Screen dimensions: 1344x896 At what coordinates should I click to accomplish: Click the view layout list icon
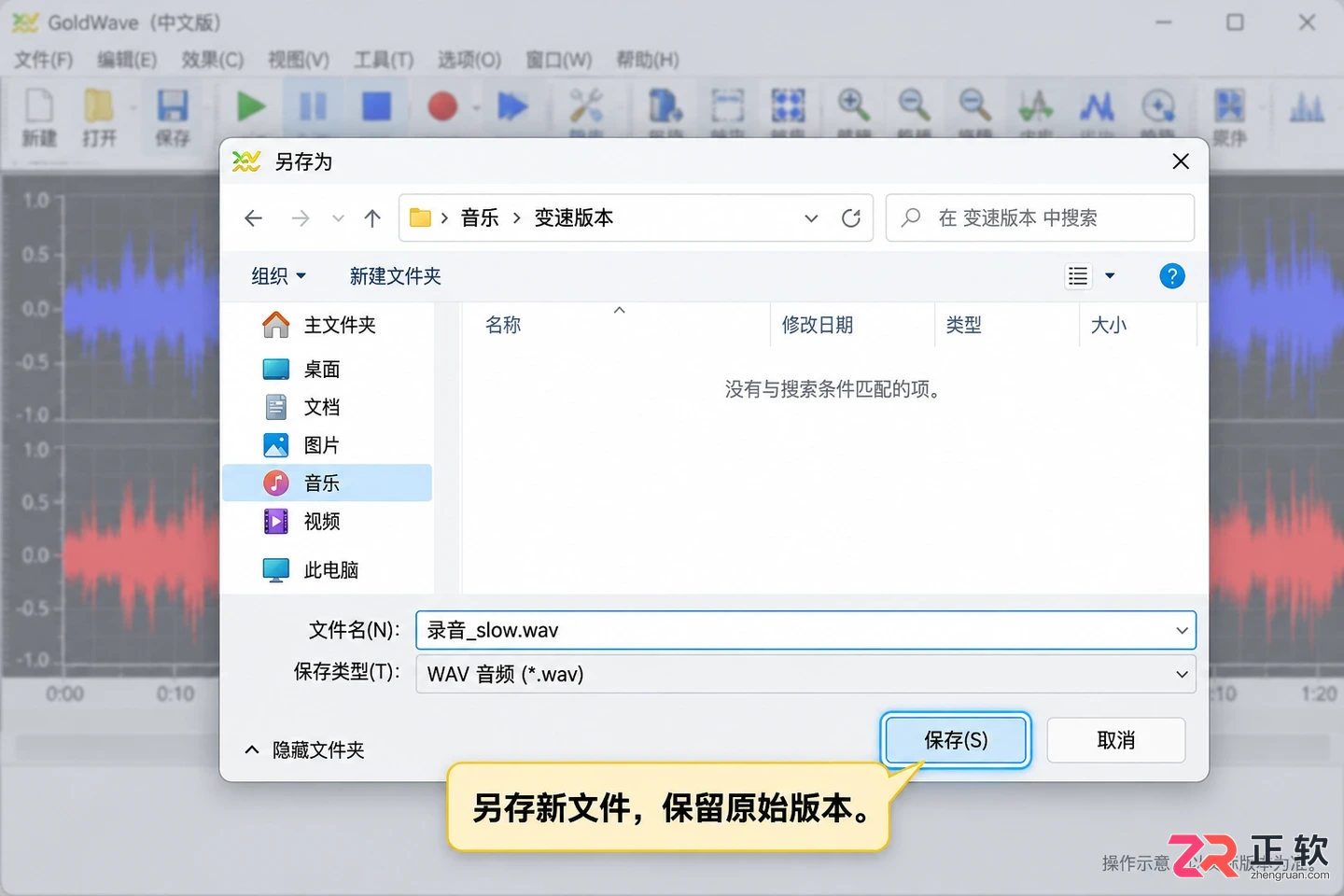point(1078,276)
